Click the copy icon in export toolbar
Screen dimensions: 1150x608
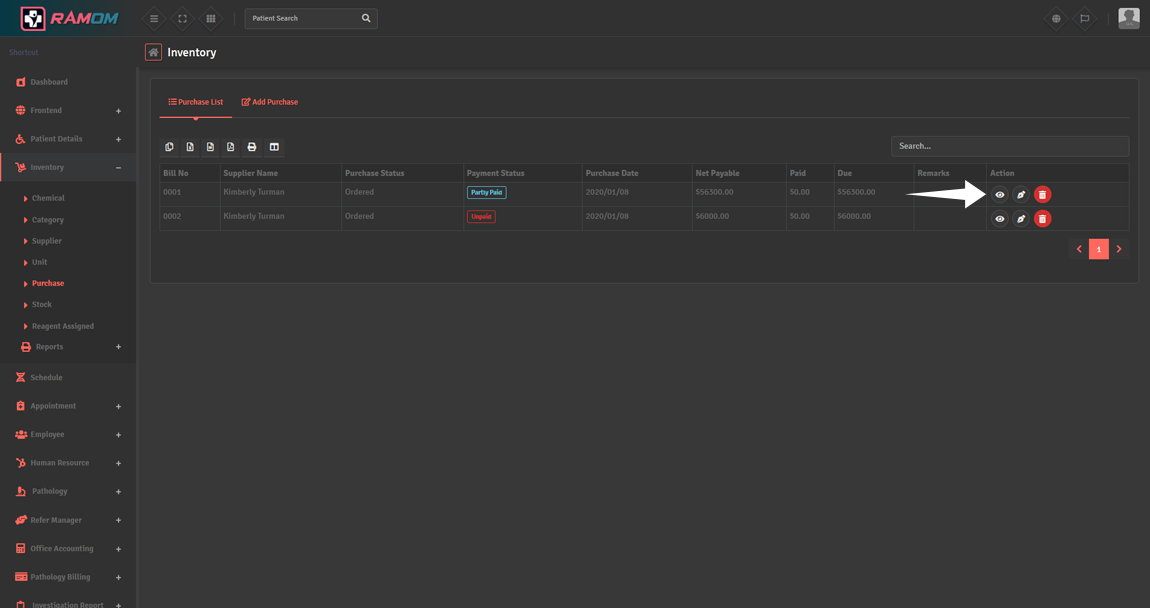point(169,147)
